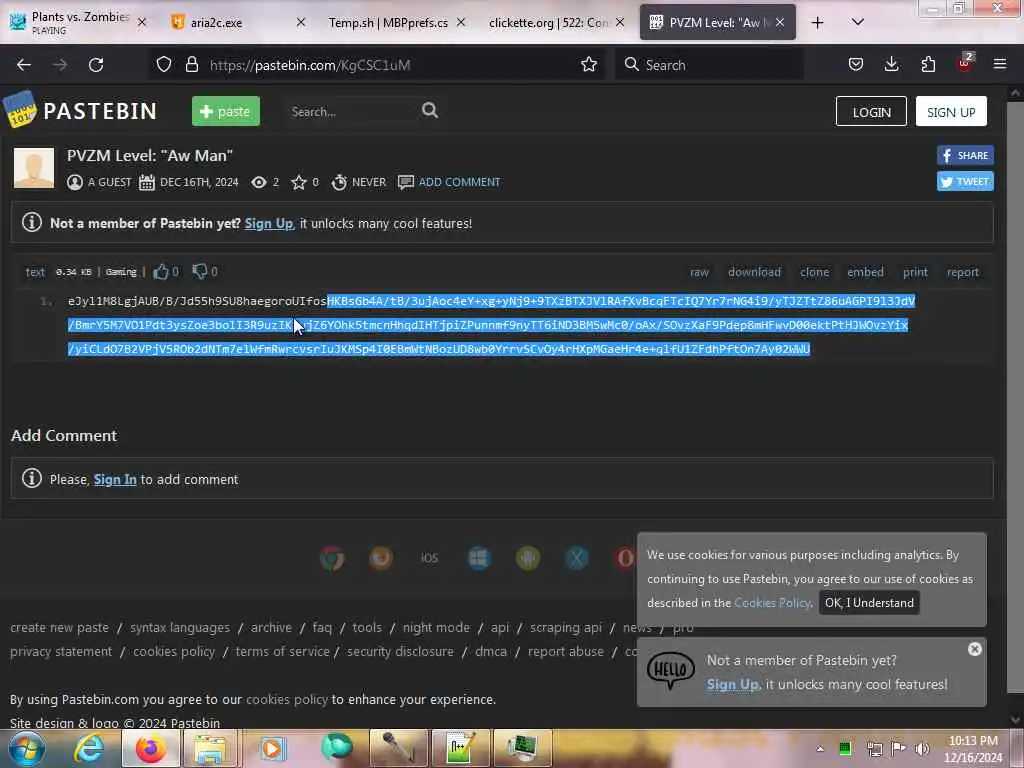This screenshot has height=768, width=1024.
Task: Go back to the previous page
Action: [24, 65]
